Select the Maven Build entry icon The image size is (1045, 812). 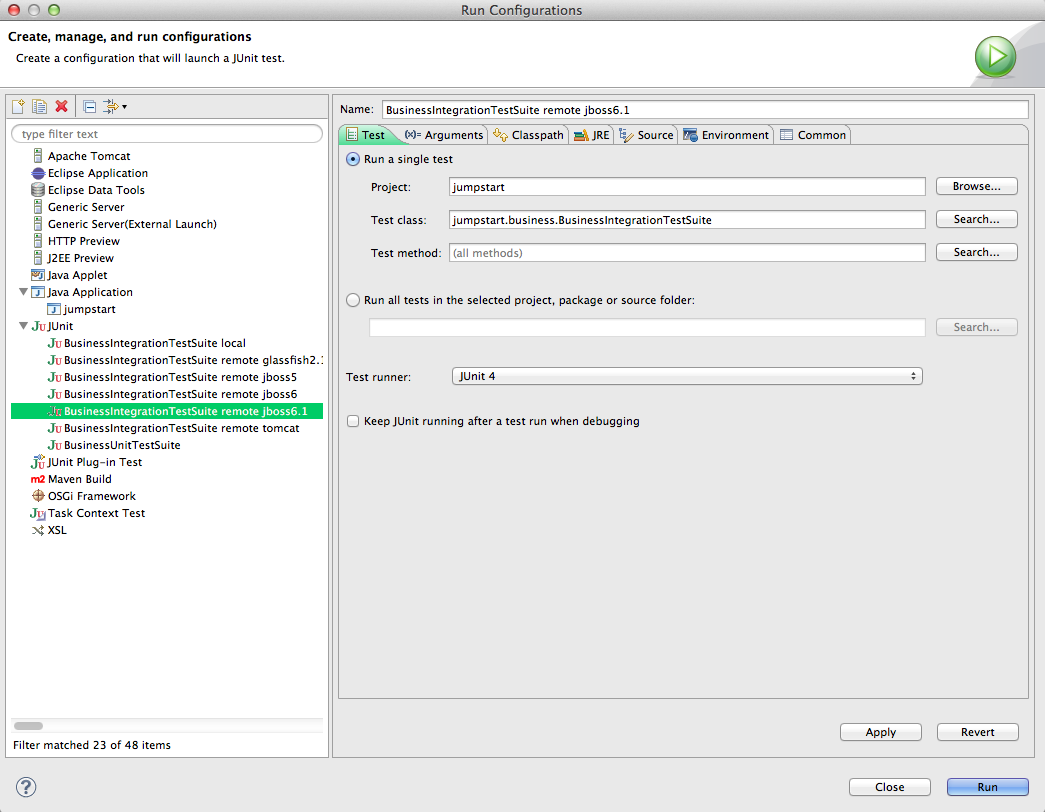point(38,479)
